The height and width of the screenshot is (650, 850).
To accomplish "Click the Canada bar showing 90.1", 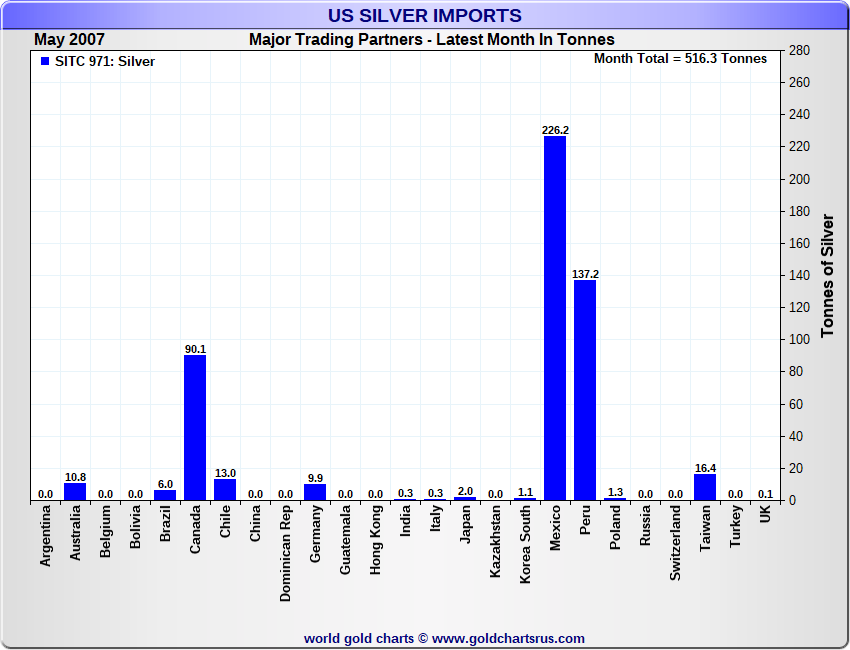I will pos(195,428).
